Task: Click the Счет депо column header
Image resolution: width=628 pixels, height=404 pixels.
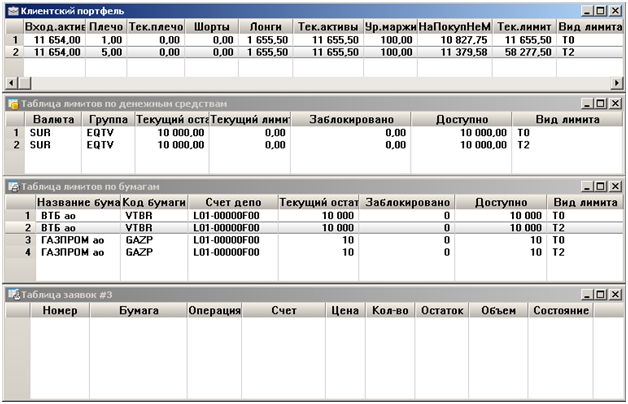Action: pos(232,202)
